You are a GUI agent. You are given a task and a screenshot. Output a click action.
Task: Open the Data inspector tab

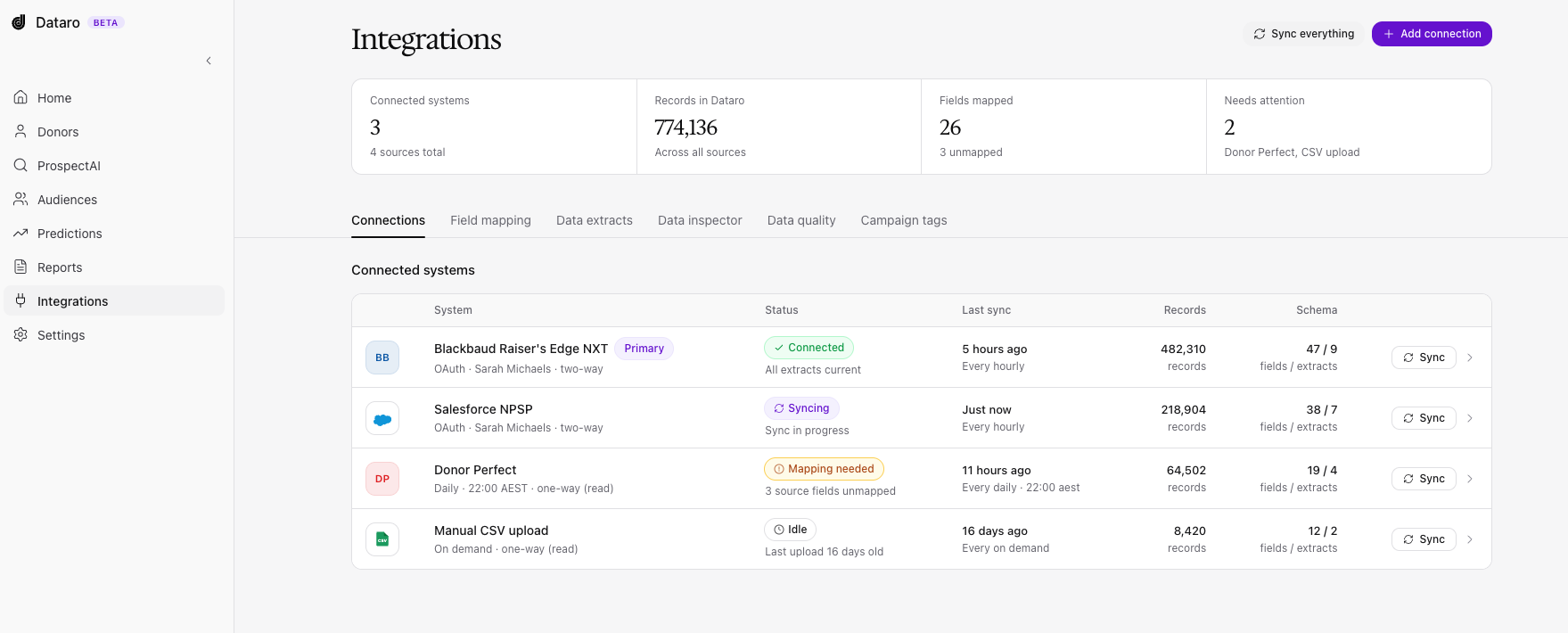pyautogui.click(x=700, y=220)
